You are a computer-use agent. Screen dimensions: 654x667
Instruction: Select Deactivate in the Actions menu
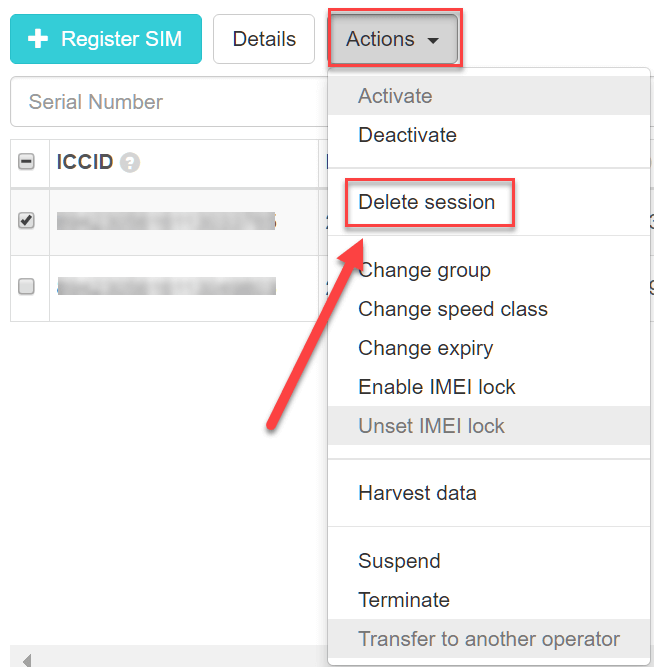click(x=407, y=135)
